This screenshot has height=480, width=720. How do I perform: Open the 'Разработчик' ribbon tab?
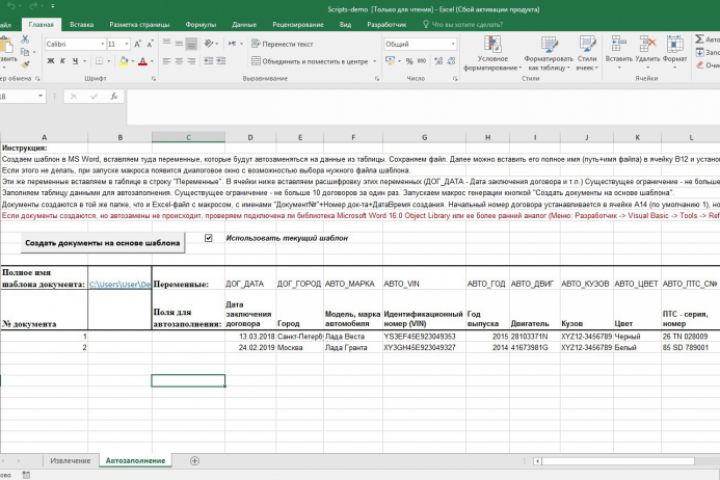pos(387,24)
